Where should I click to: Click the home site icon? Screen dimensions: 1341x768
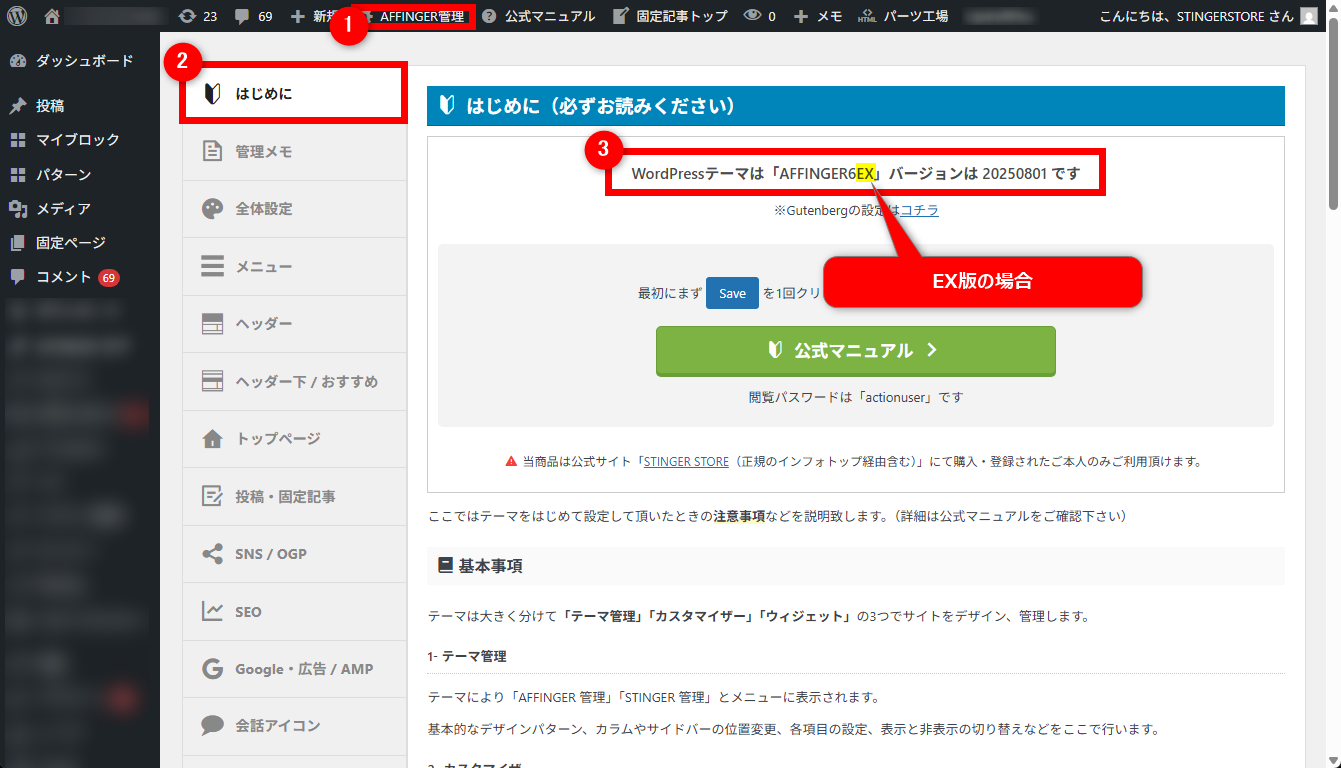[52, 16]
